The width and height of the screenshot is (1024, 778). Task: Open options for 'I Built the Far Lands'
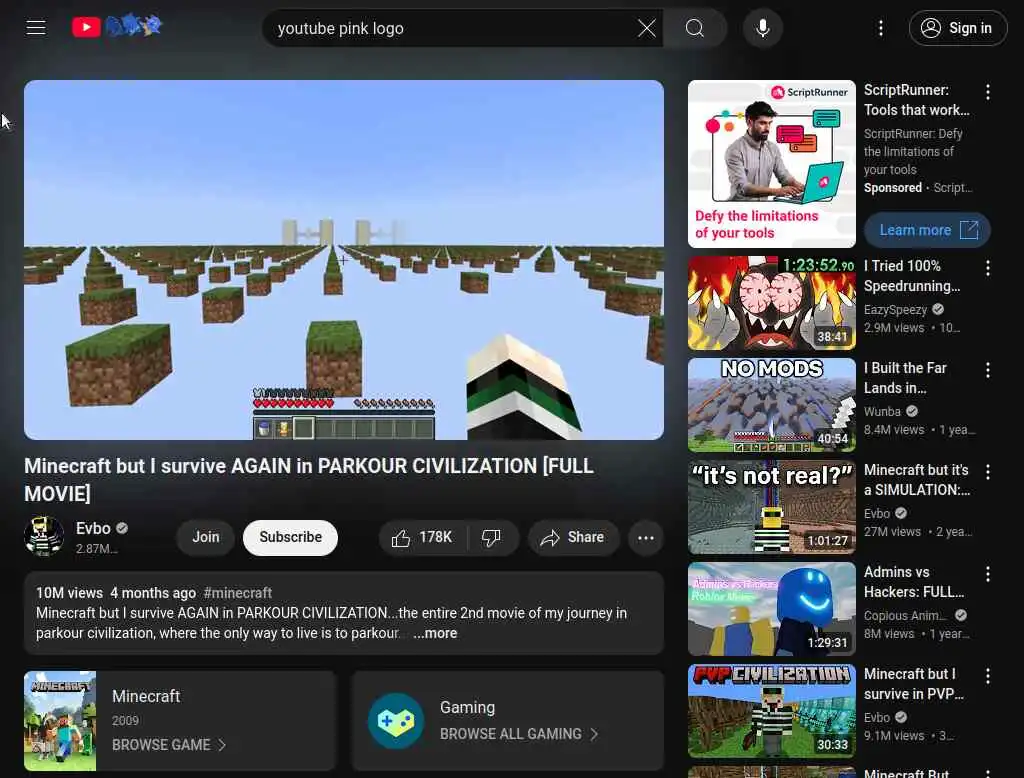(987, 370)
